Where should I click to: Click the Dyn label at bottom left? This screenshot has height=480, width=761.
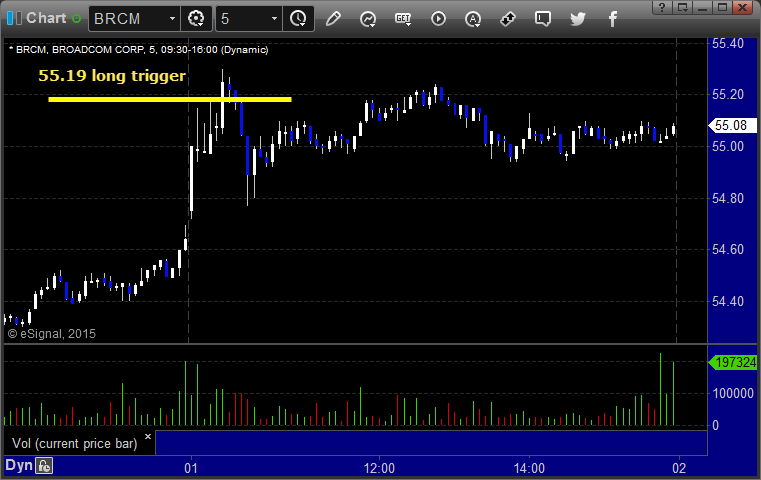19,465
